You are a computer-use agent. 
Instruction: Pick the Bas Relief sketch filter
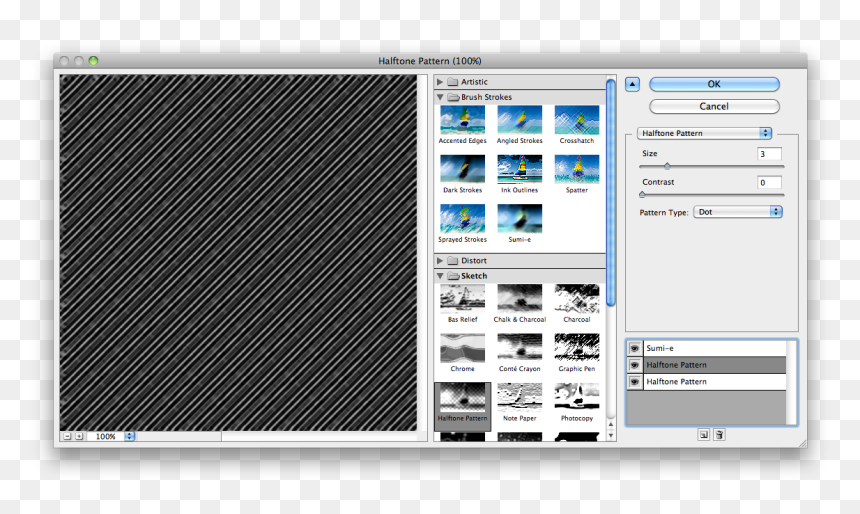click(462, 298)
